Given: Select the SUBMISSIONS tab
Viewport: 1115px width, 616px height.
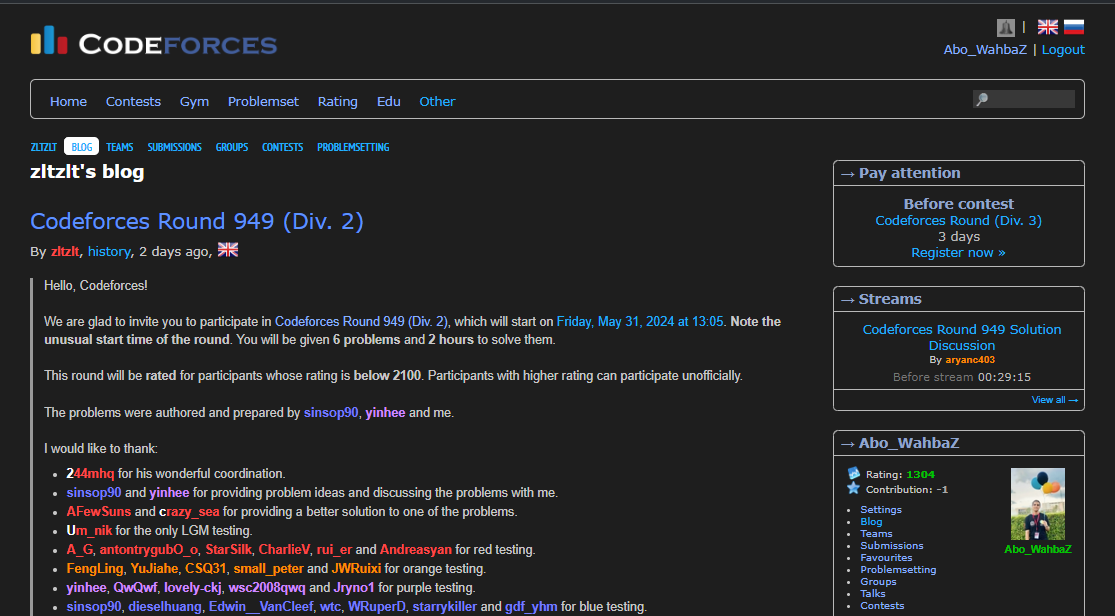Looking at the screenshot, I should point(174,147).
